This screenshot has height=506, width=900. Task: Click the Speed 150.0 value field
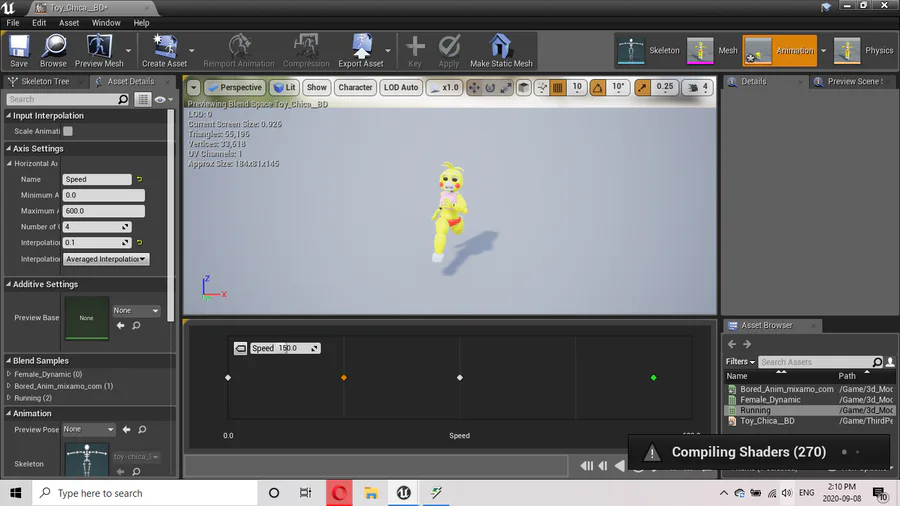285,348
